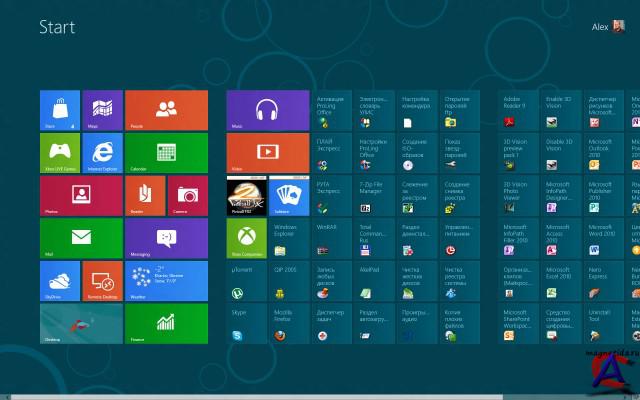Switch to the Desktop tile
640x400 pixels.
(x=81, y=324)
